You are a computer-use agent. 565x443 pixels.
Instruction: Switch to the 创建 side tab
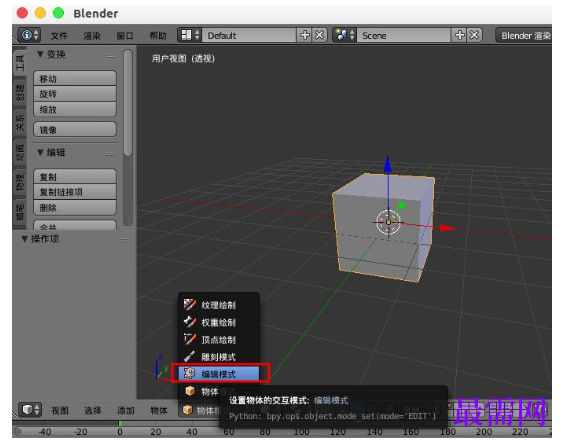(x=20, y=92)
